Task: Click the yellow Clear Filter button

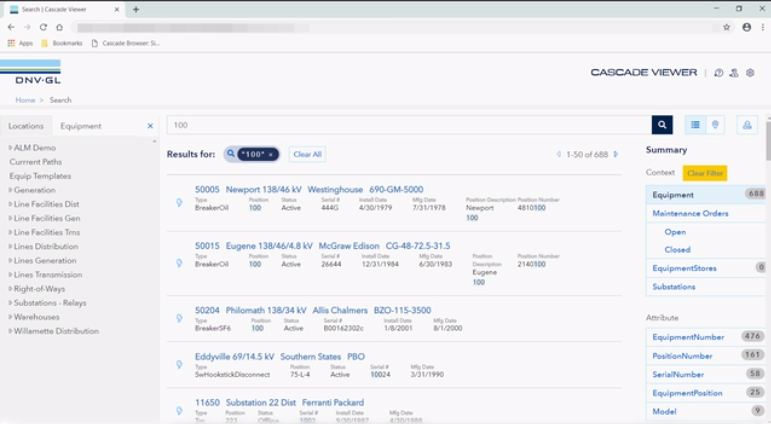Action: coord(705,173)
